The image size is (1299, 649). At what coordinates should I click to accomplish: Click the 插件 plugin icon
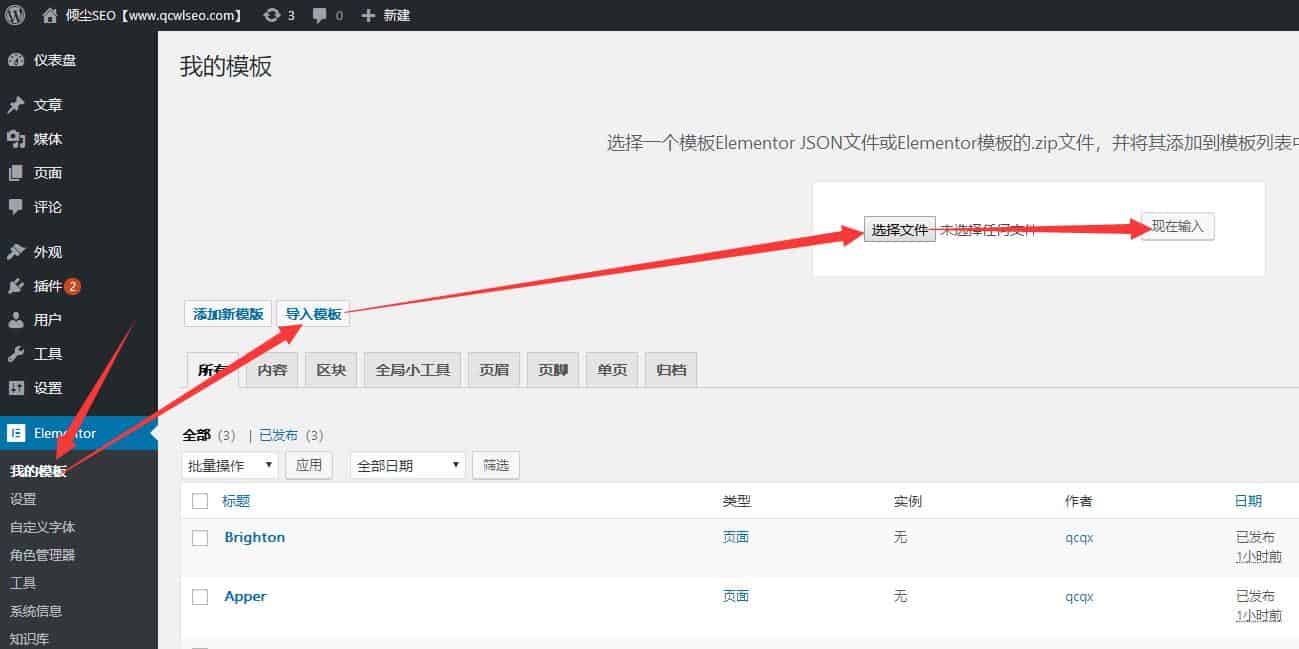click(x=16, y=286)
